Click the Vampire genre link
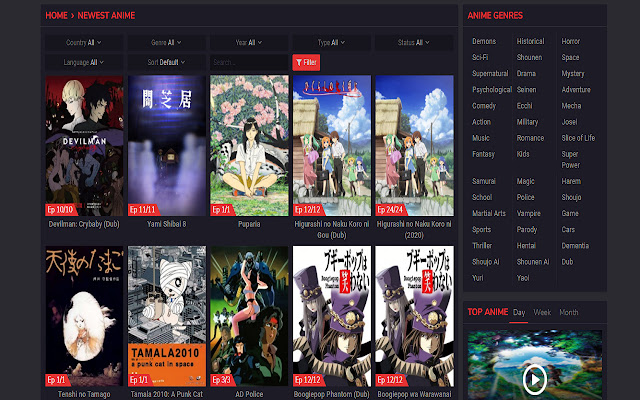The image size is (640, 400). tap(529, 213)
